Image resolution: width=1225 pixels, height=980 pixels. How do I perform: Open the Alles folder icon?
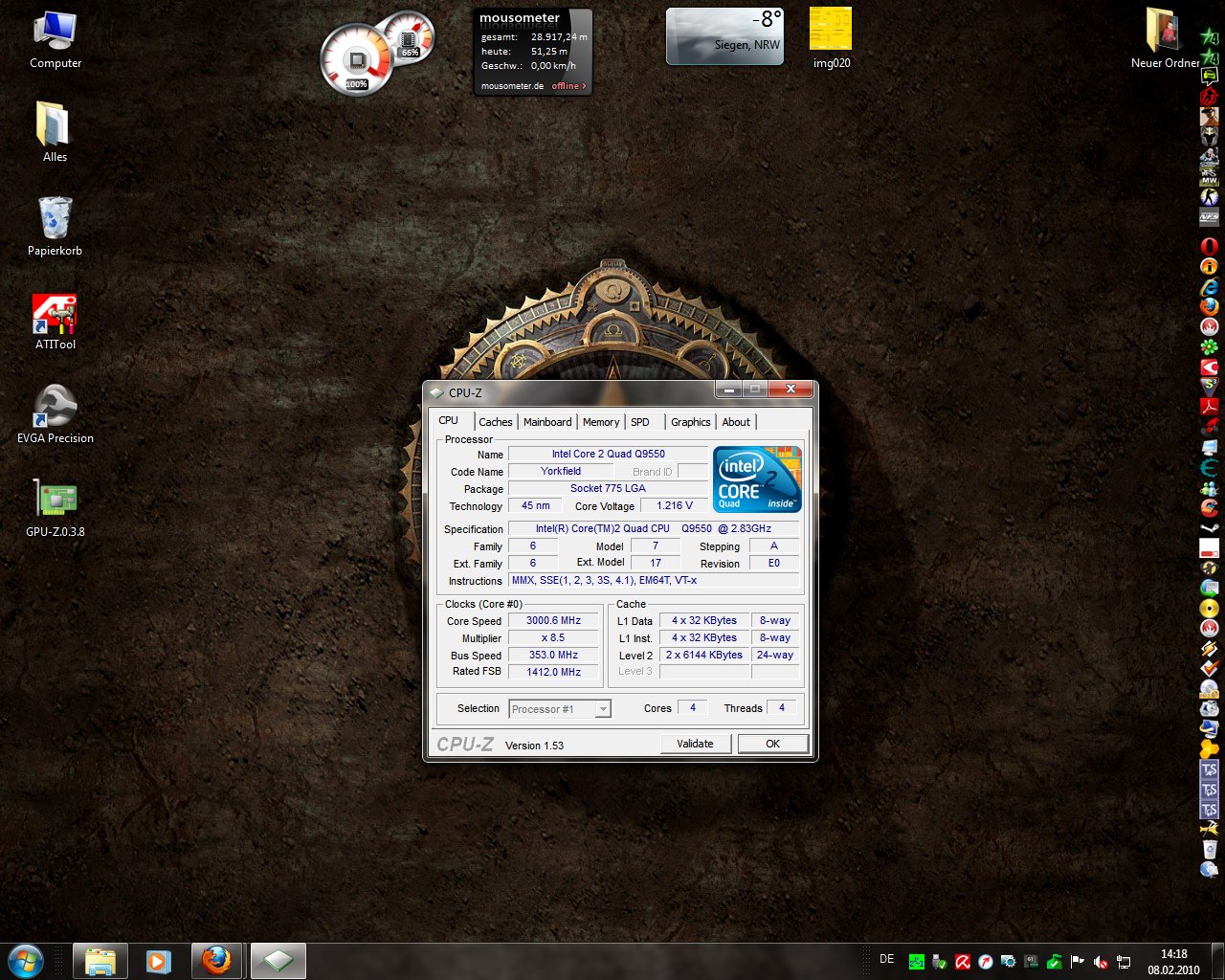point(55,132)
